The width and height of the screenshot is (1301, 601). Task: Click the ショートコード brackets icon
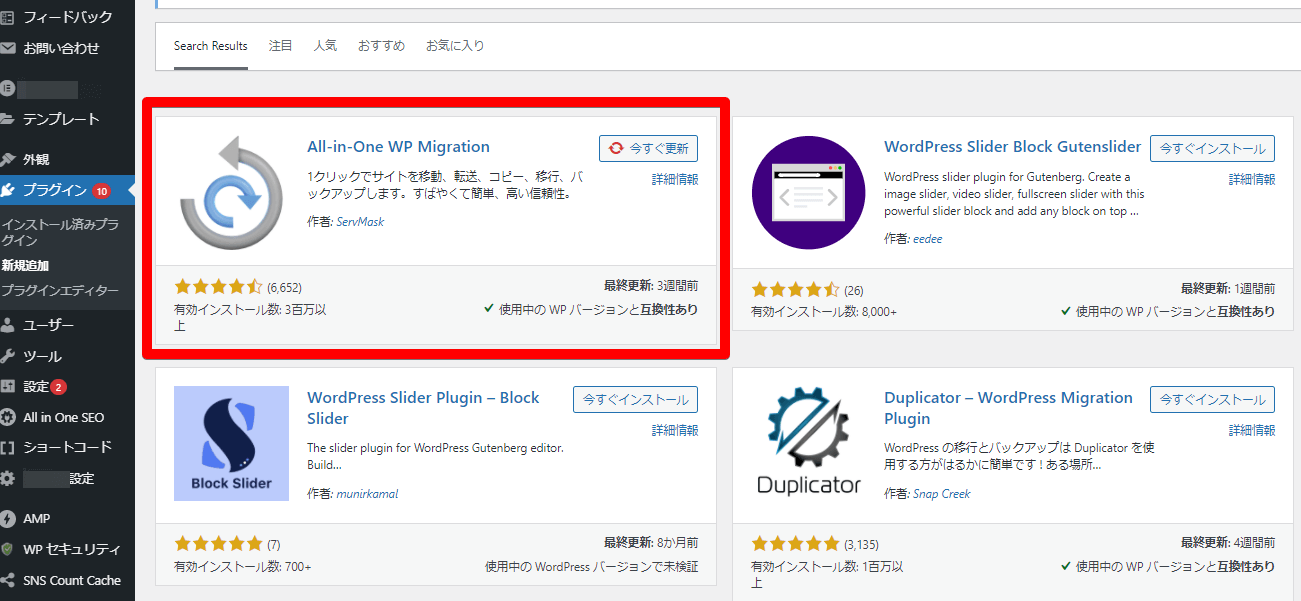(8, 447)
